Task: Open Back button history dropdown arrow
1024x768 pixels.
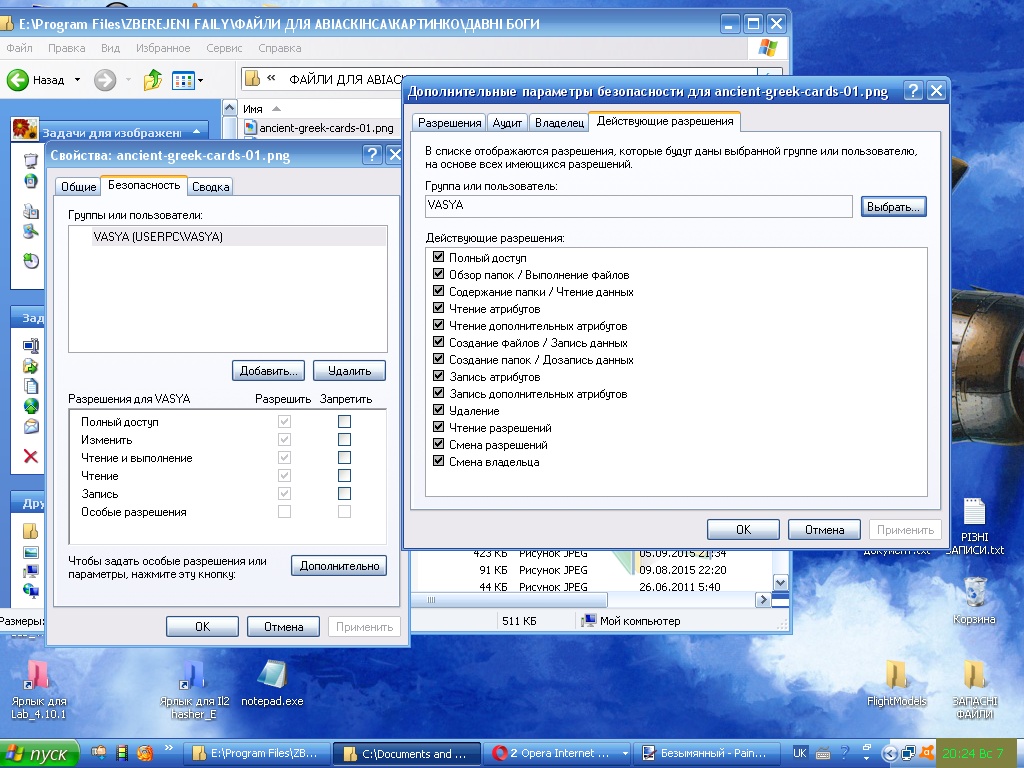Action: 77,80
